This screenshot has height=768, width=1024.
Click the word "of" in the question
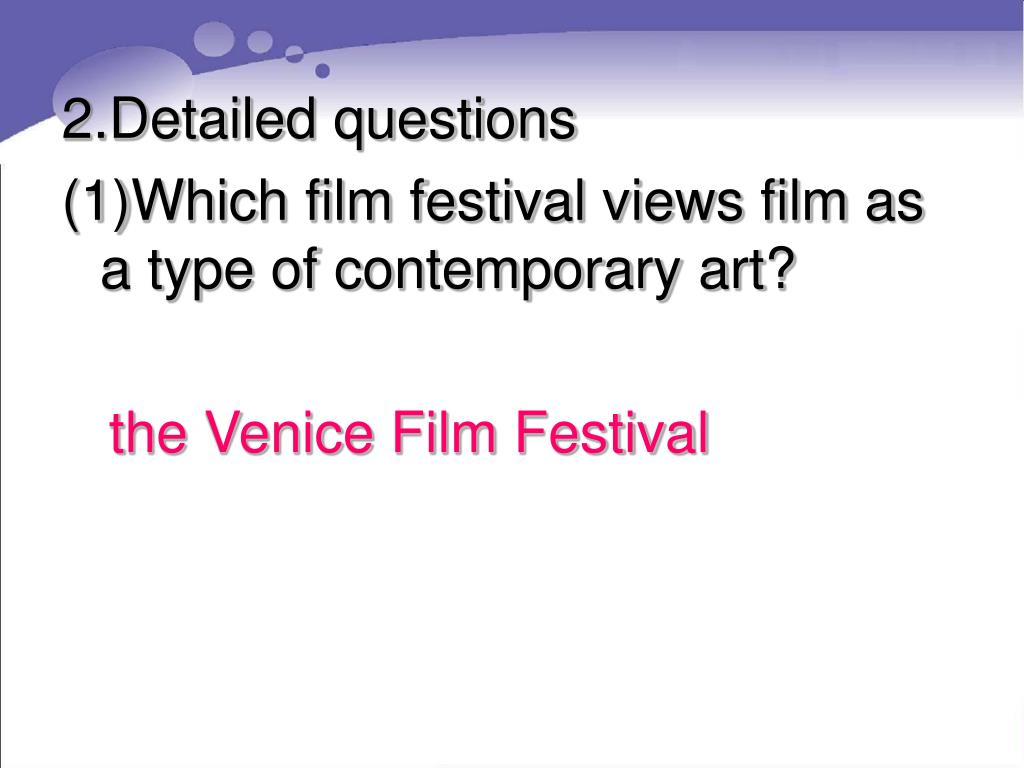294,268
